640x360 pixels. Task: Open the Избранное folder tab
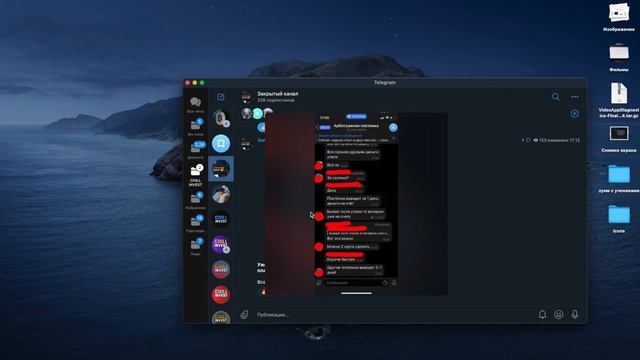[x=196, y=200]
